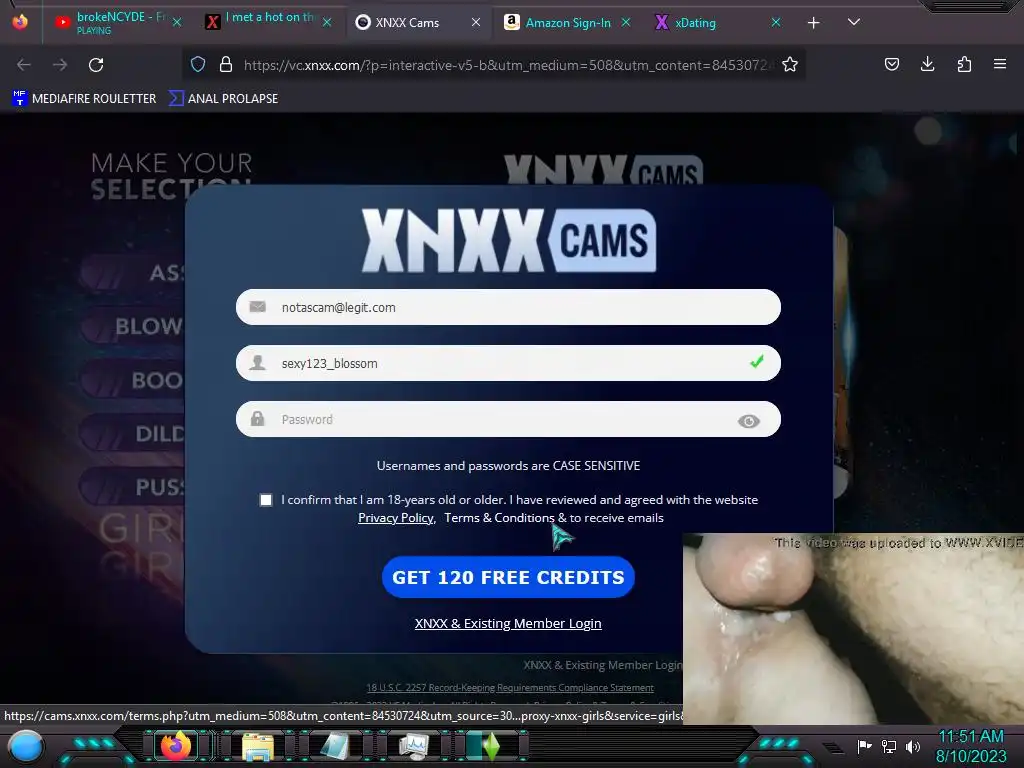Open the taskbar clock showing 11:51 AM
The height and width of the screenshot is (768, 1024).
click(x=971, y=746)
